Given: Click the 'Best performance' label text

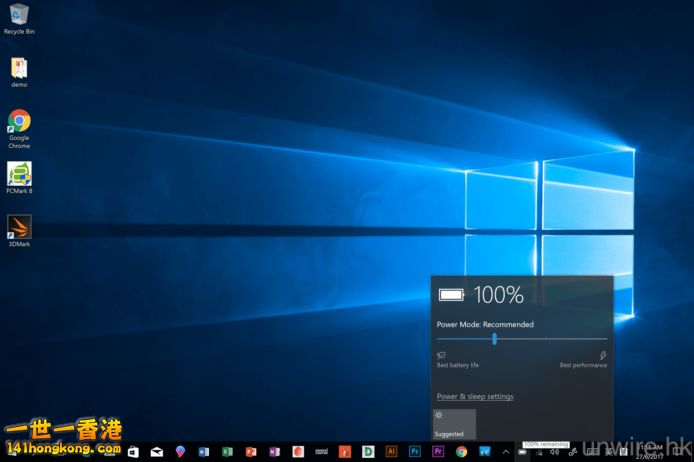Looking at the screenshot, I should pyautogui.click(x=583, y=365).
